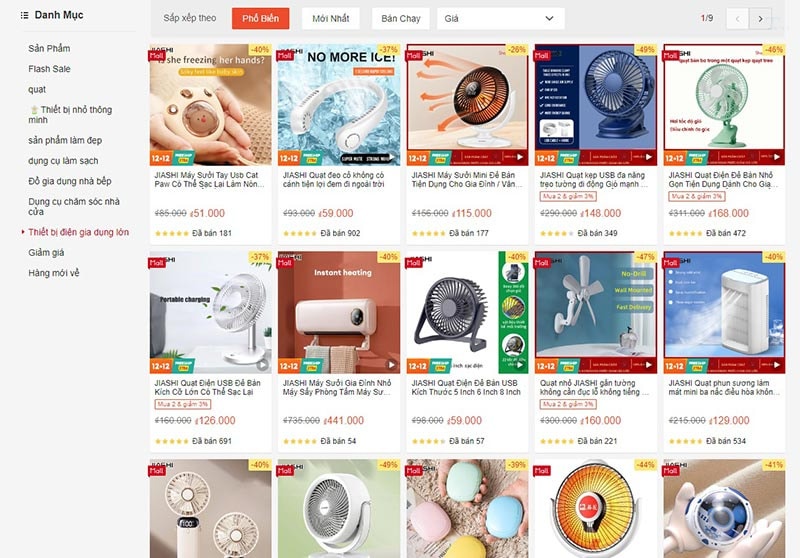Click Mua 2 & giảm 3% tag on USB fan
800x558 pixels.
[x=183, y=404]
